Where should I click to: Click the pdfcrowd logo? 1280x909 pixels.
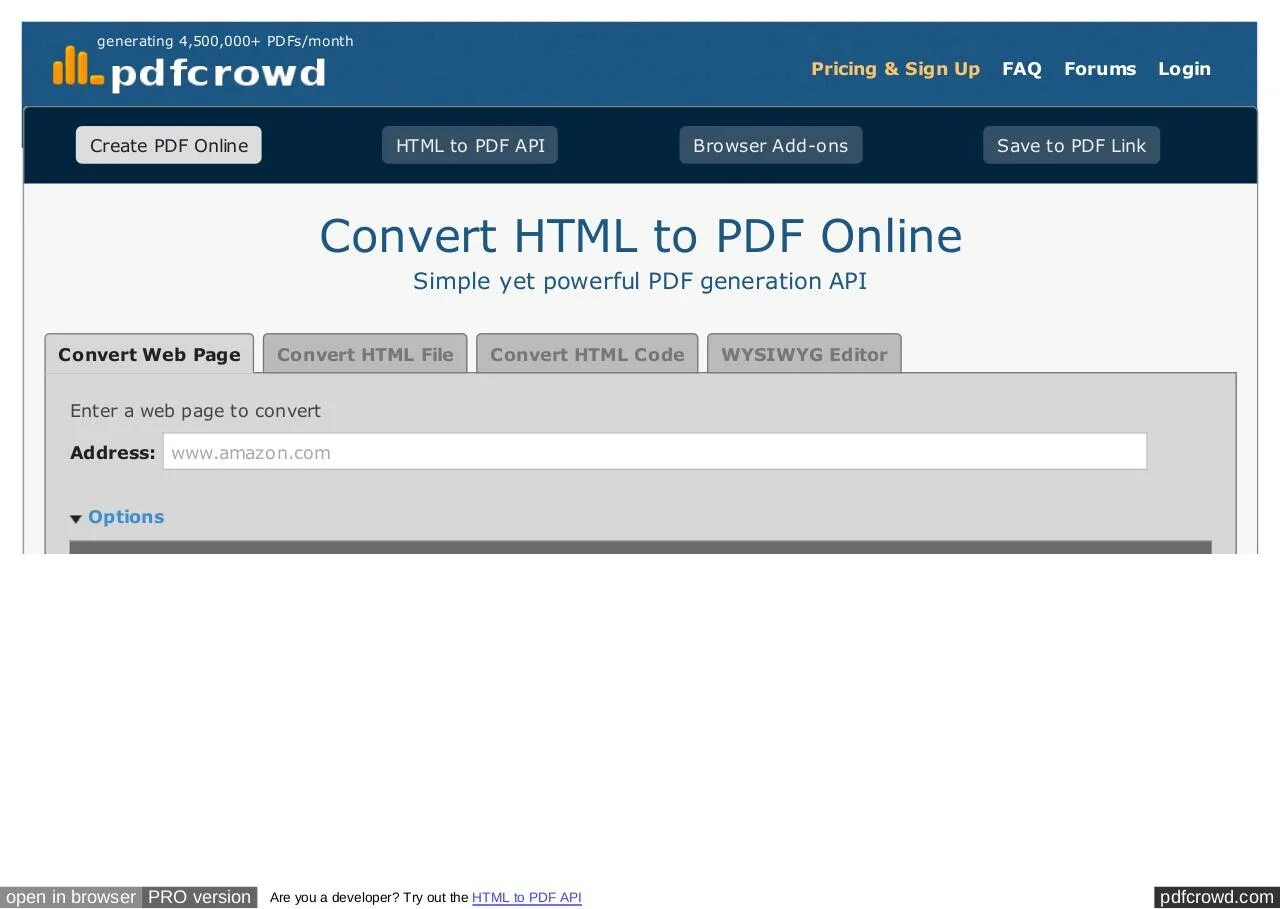[x=189, y=70]
